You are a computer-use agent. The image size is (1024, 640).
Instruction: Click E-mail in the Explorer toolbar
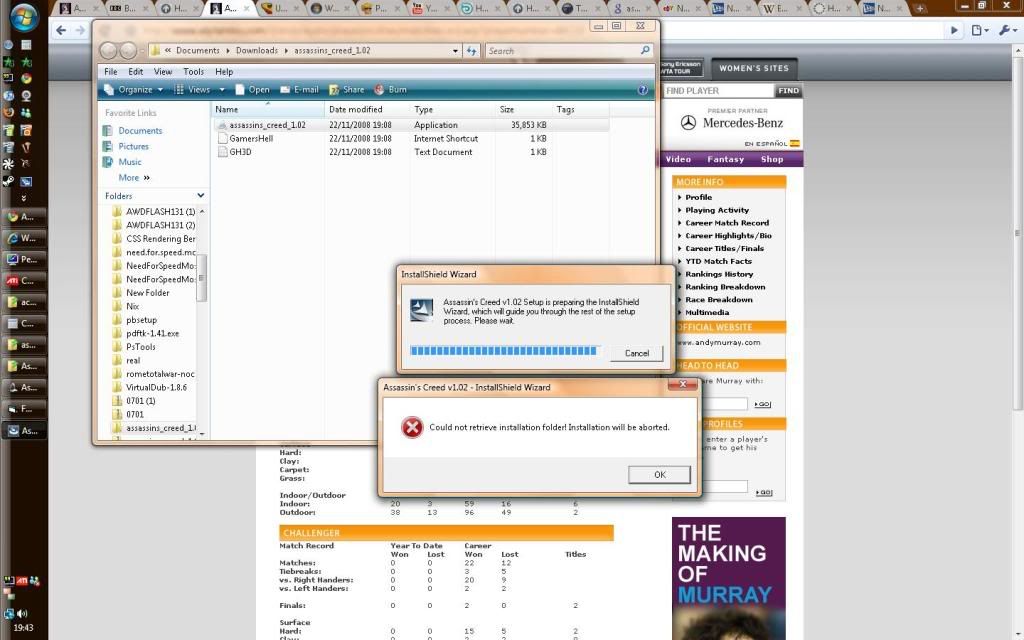299,90
